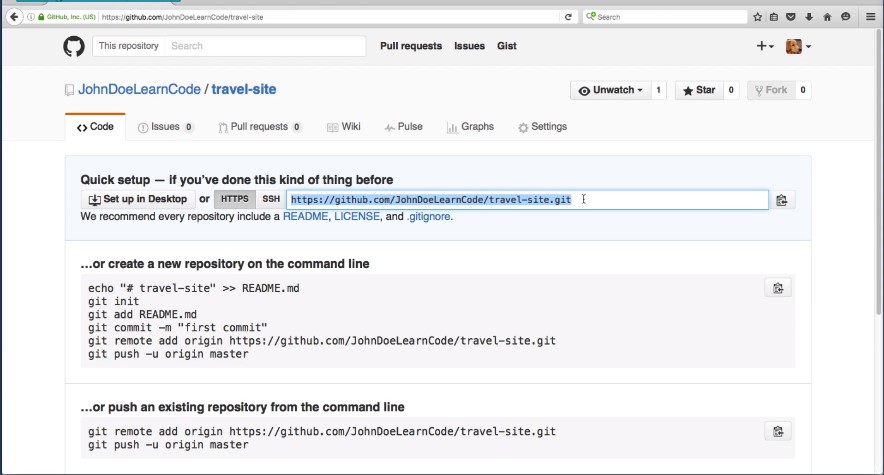Bookmark this page using the star icon

click(757, 17)
